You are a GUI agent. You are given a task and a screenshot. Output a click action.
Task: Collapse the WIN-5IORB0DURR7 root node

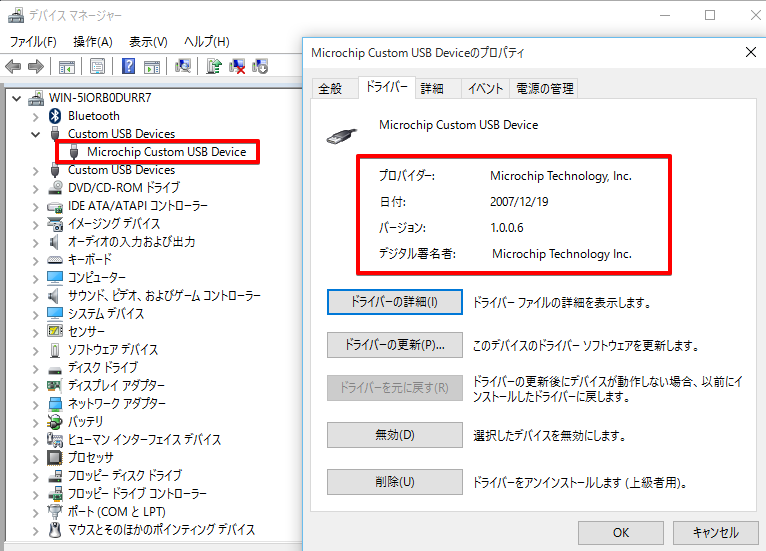[17, 98]
